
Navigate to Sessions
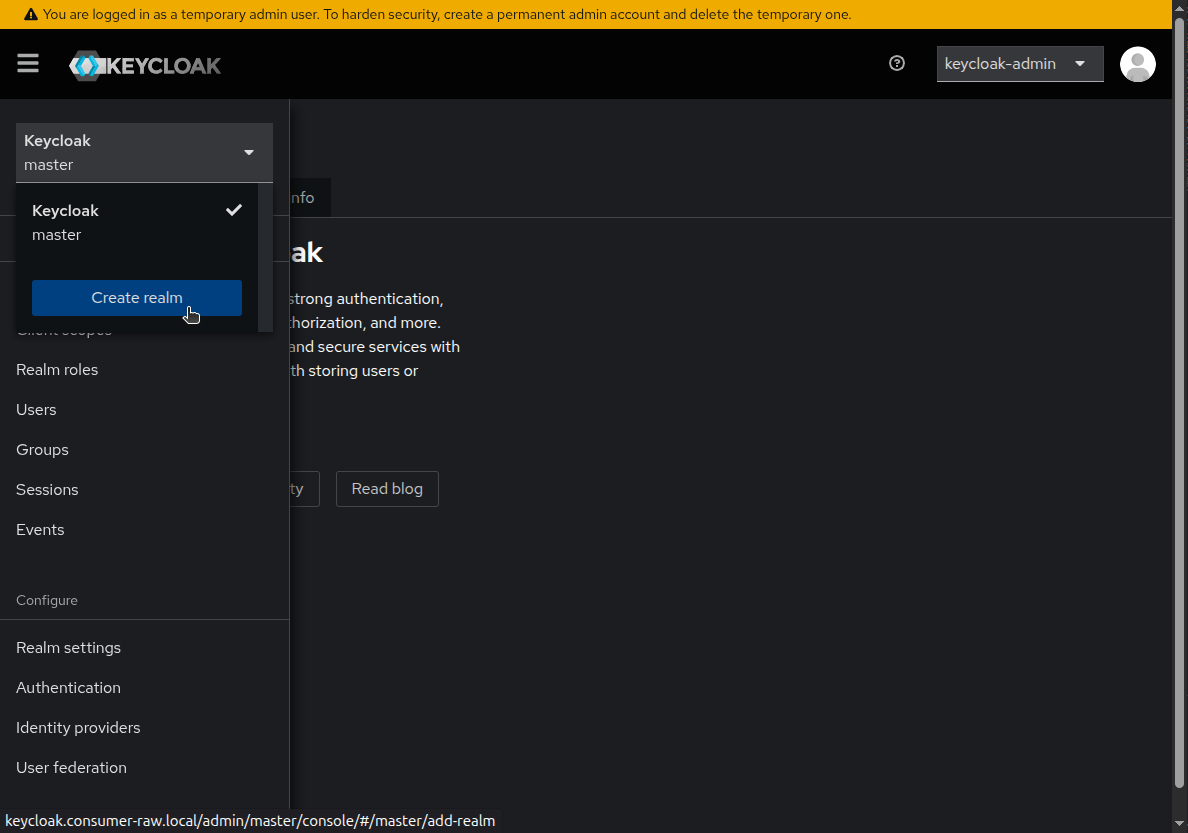(47, 490)
